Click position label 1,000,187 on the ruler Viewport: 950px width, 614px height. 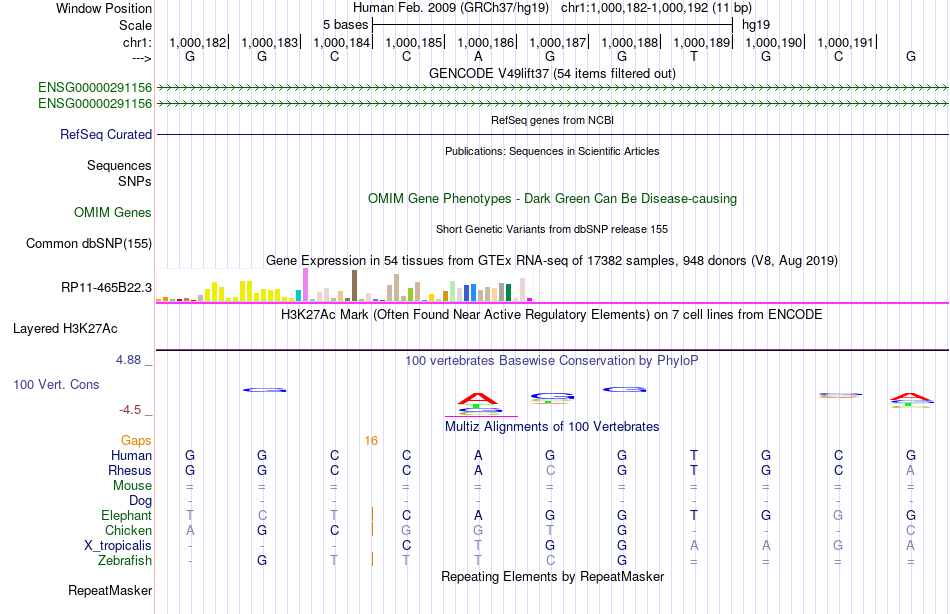(x=558, y=42)
